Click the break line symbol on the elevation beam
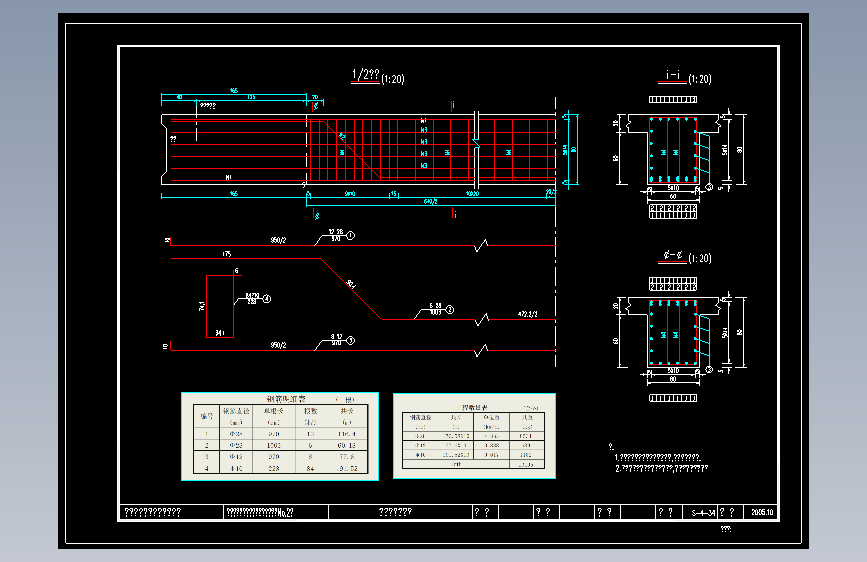 tap(476, 143)
